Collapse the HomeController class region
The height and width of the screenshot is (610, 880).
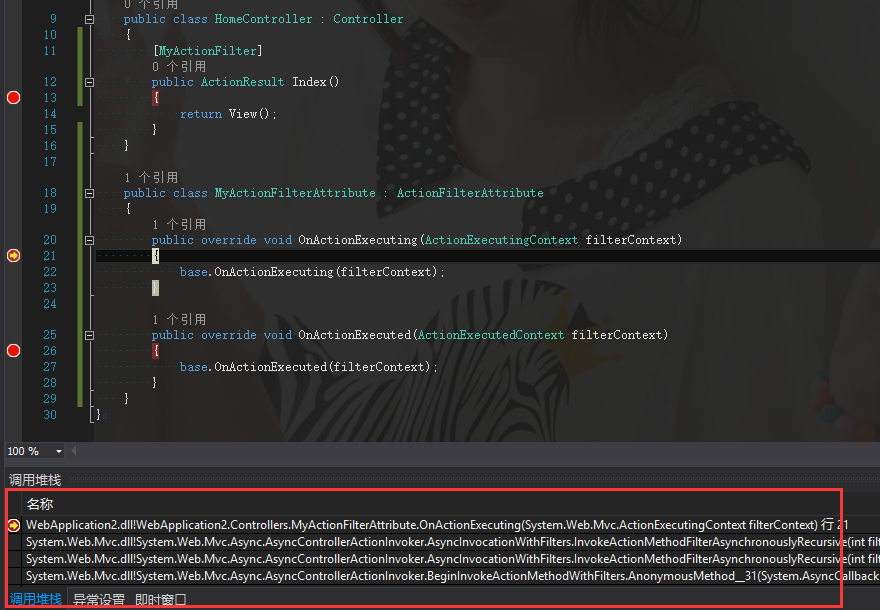tap(89, 20)
